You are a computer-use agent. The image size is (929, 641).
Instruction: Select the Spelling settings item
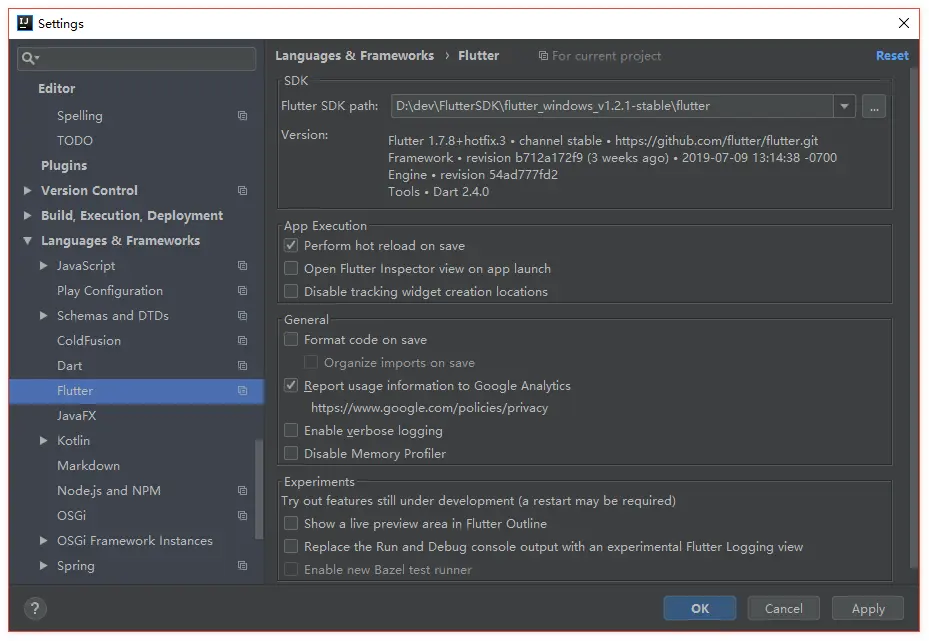(79, 116)
